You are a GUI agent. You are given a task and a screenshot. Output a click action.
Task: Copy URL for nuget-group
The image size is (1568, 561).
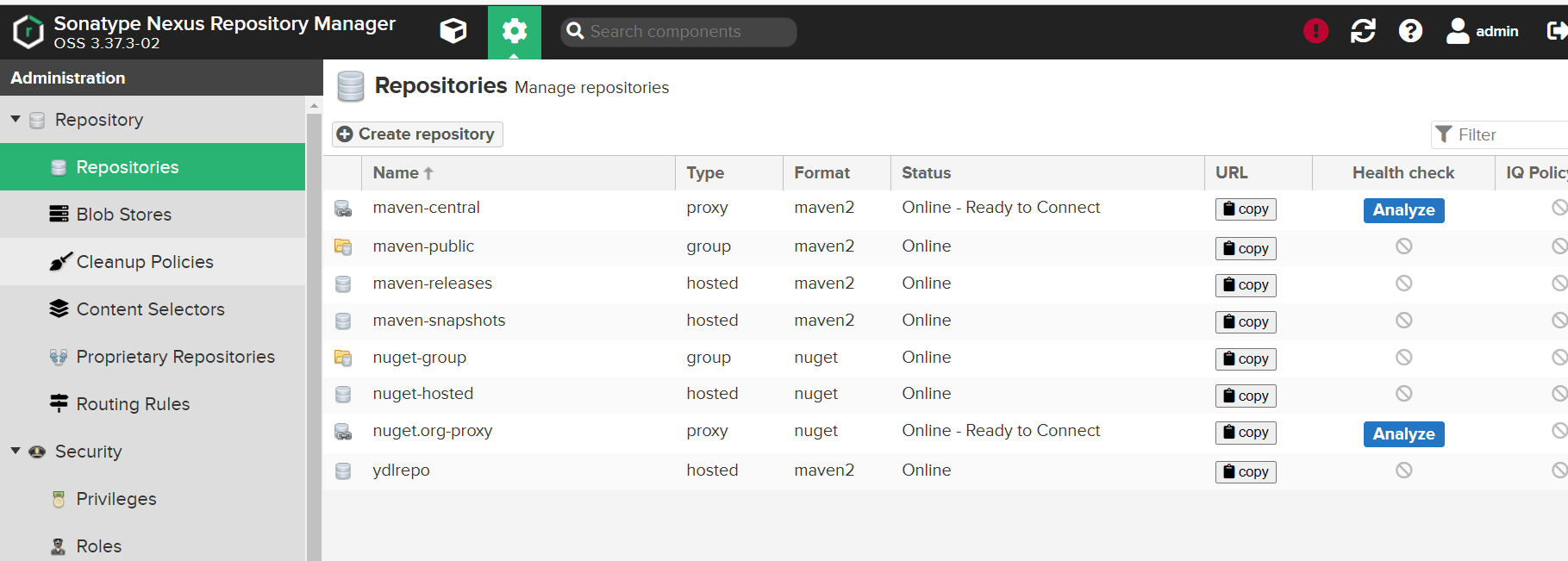[x=1246, y=359]
